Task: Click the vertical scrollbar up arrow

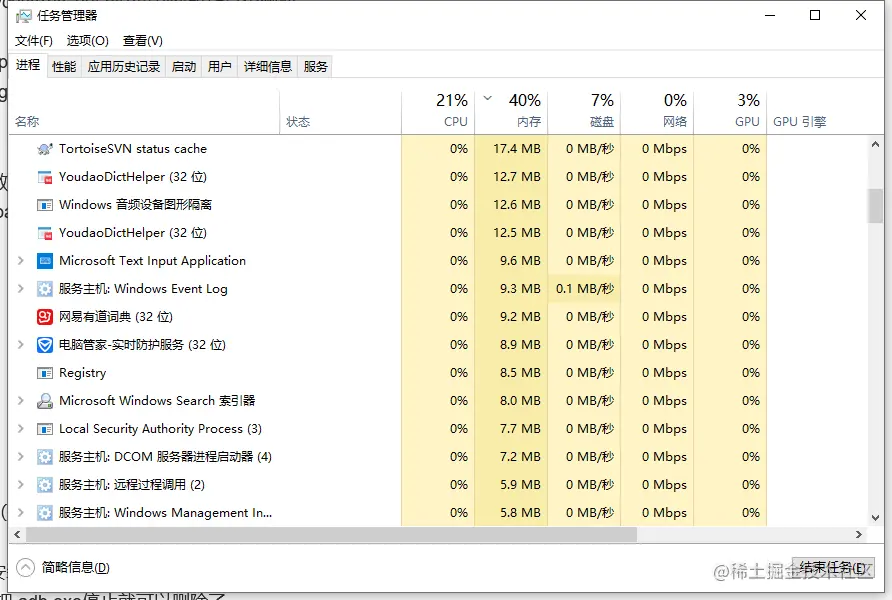Action: (876, 144)
